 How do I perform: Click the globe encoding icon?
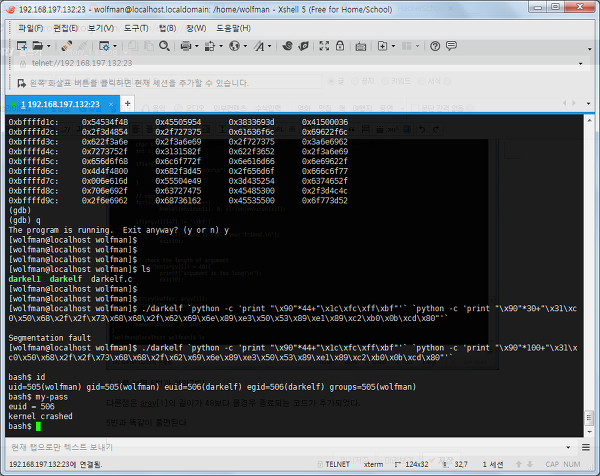234,46
